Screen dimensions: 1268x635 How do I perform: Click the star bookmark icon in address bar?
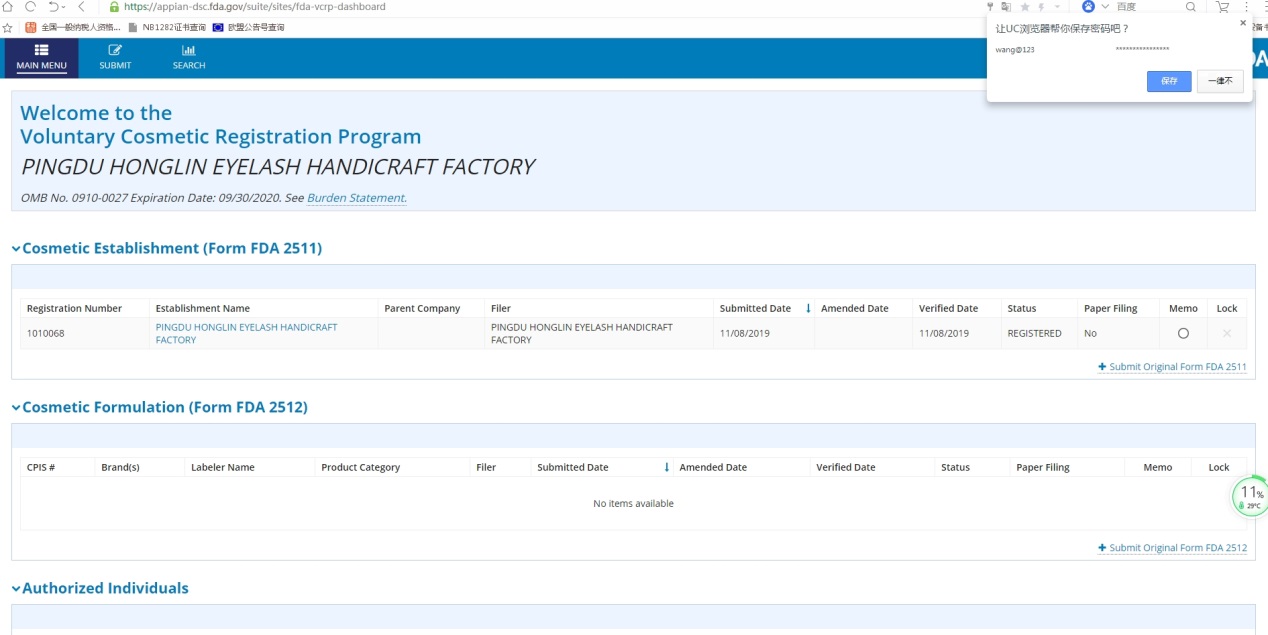(x=1024, y=7)
